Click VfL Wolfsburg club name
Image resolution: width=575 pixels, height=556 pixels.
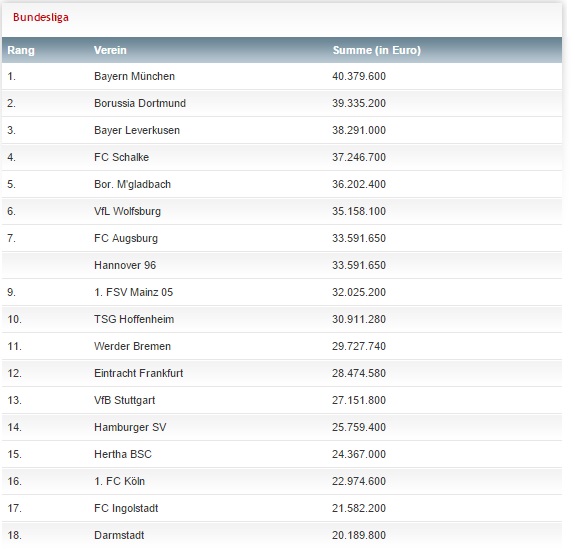point(127,211)
